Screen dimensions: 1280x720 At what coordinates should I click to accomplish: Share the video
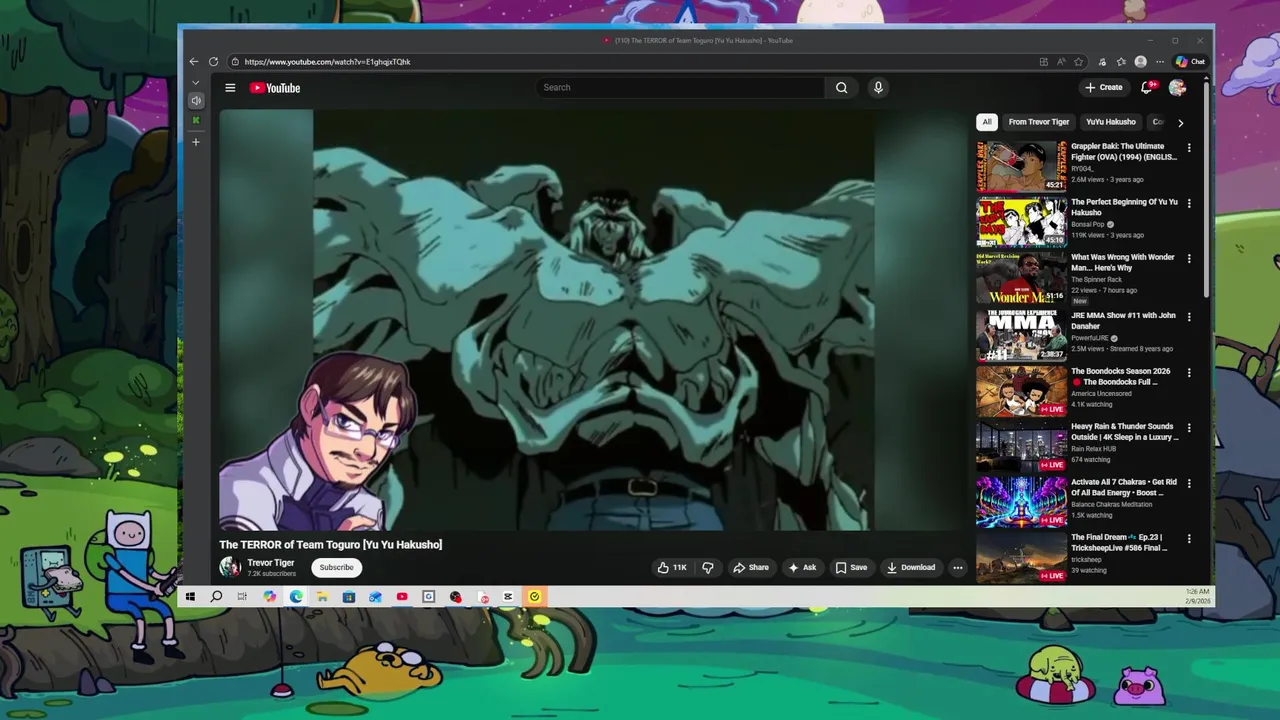point(750,567)
